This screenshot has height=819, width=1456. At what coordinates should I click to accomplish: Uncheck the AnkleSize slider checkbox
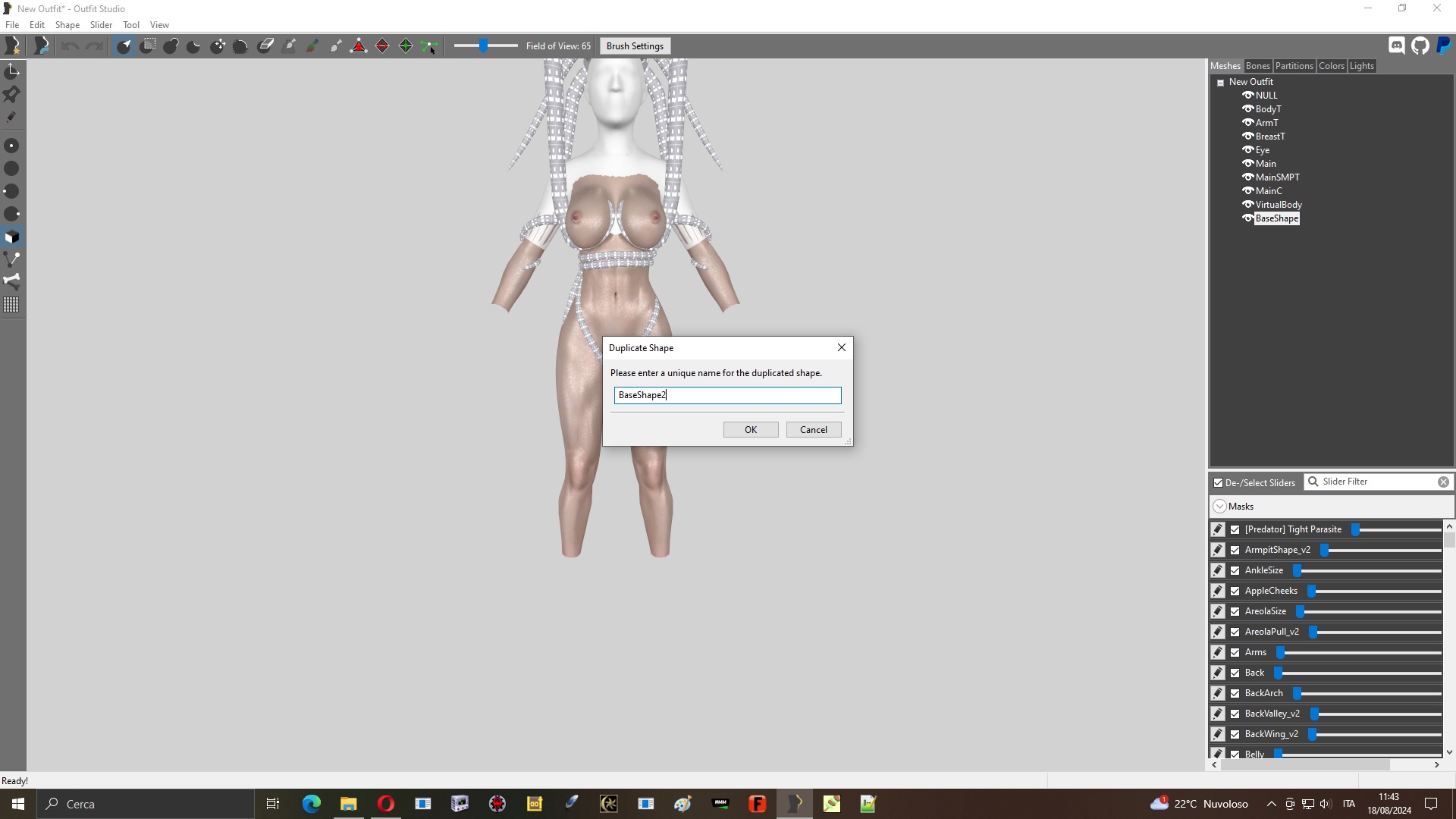click(x=1235, y=570)
